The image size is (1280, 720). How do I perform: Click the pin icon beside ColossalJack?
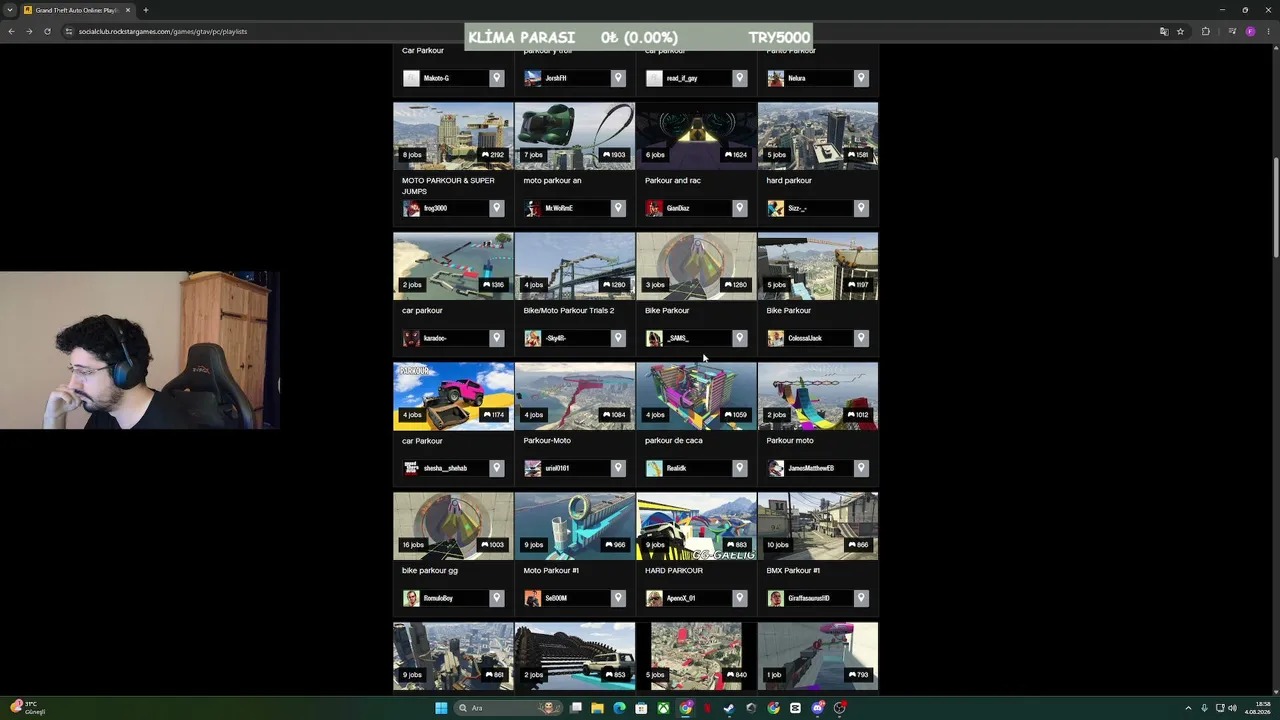point(861,338)
